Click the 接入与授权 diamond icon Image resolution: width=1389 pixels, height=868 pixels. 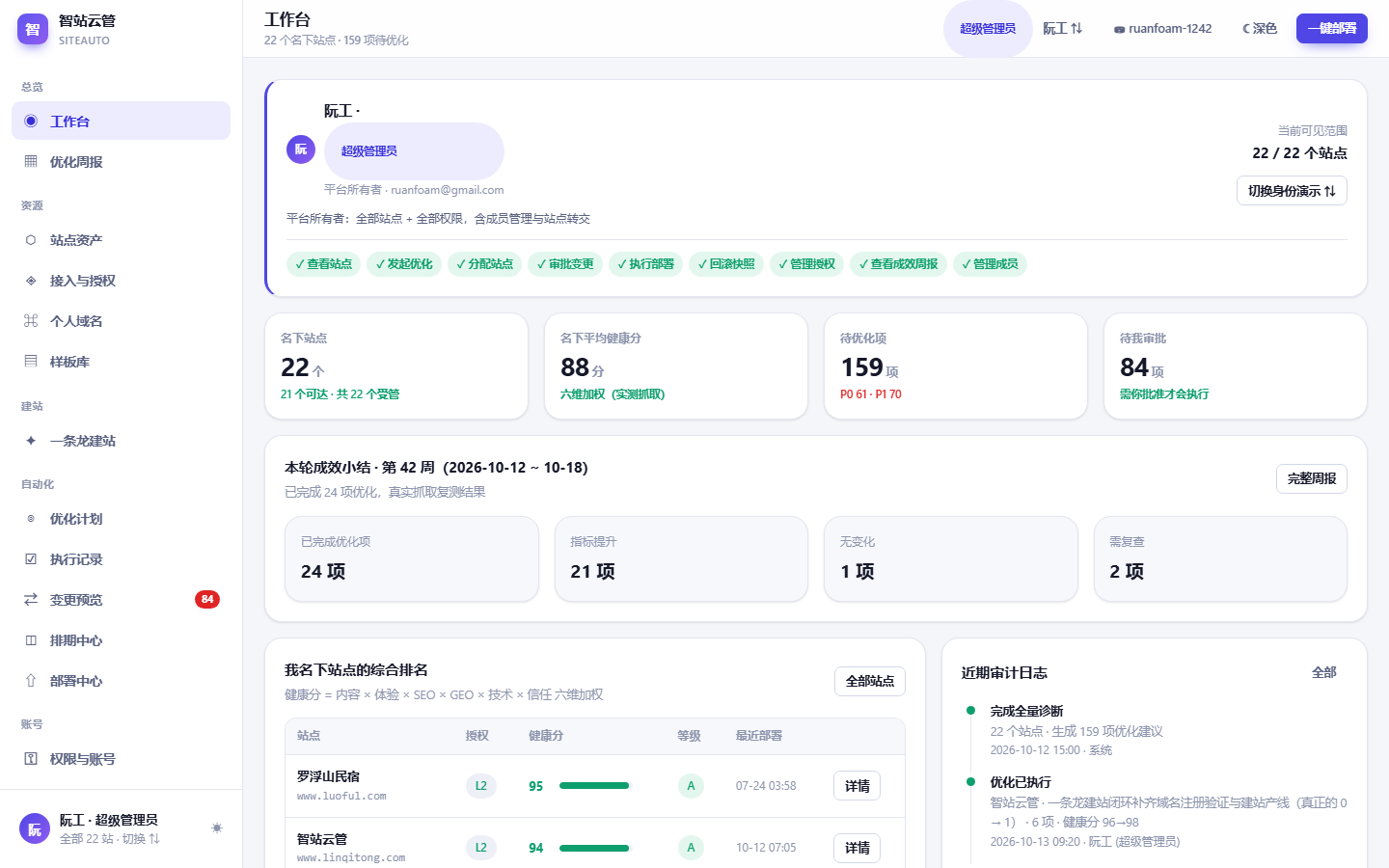(31, 281)
